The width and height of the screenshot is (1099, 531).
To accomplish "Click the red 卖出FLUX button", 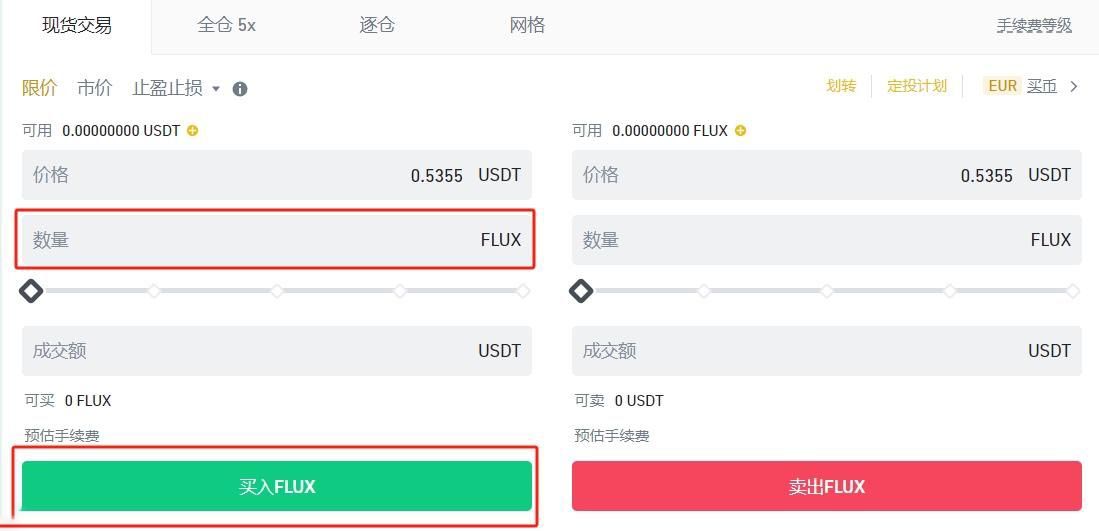I will click(826, 486).
